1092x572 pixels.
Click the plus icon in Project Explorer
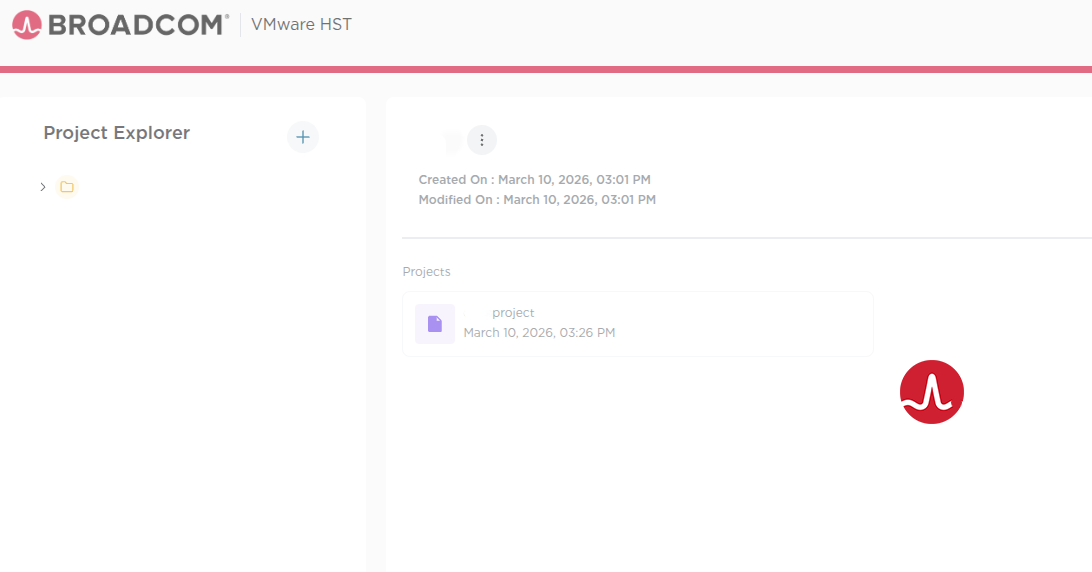(x=303, y=137)
